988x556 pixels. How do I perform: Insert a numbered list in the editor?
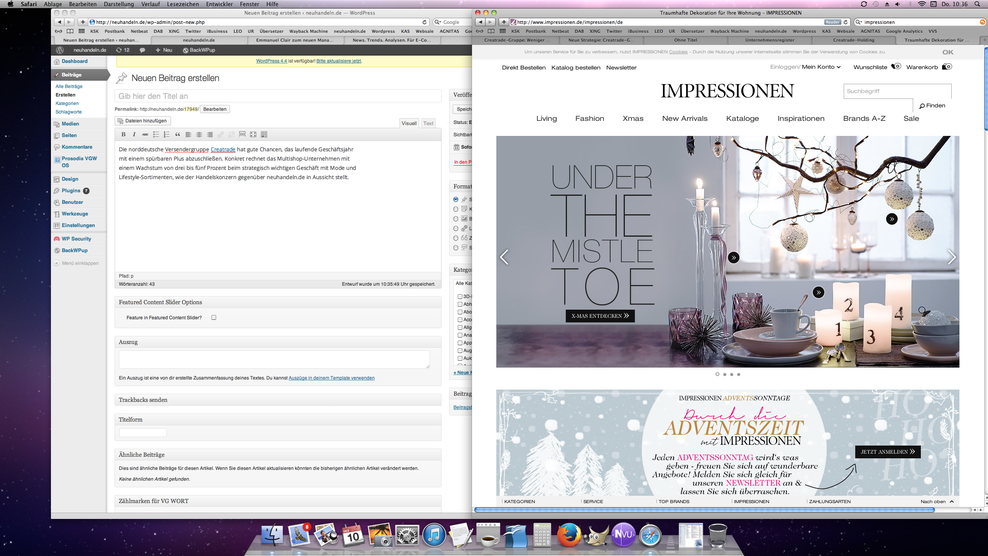tap(166, 134)
